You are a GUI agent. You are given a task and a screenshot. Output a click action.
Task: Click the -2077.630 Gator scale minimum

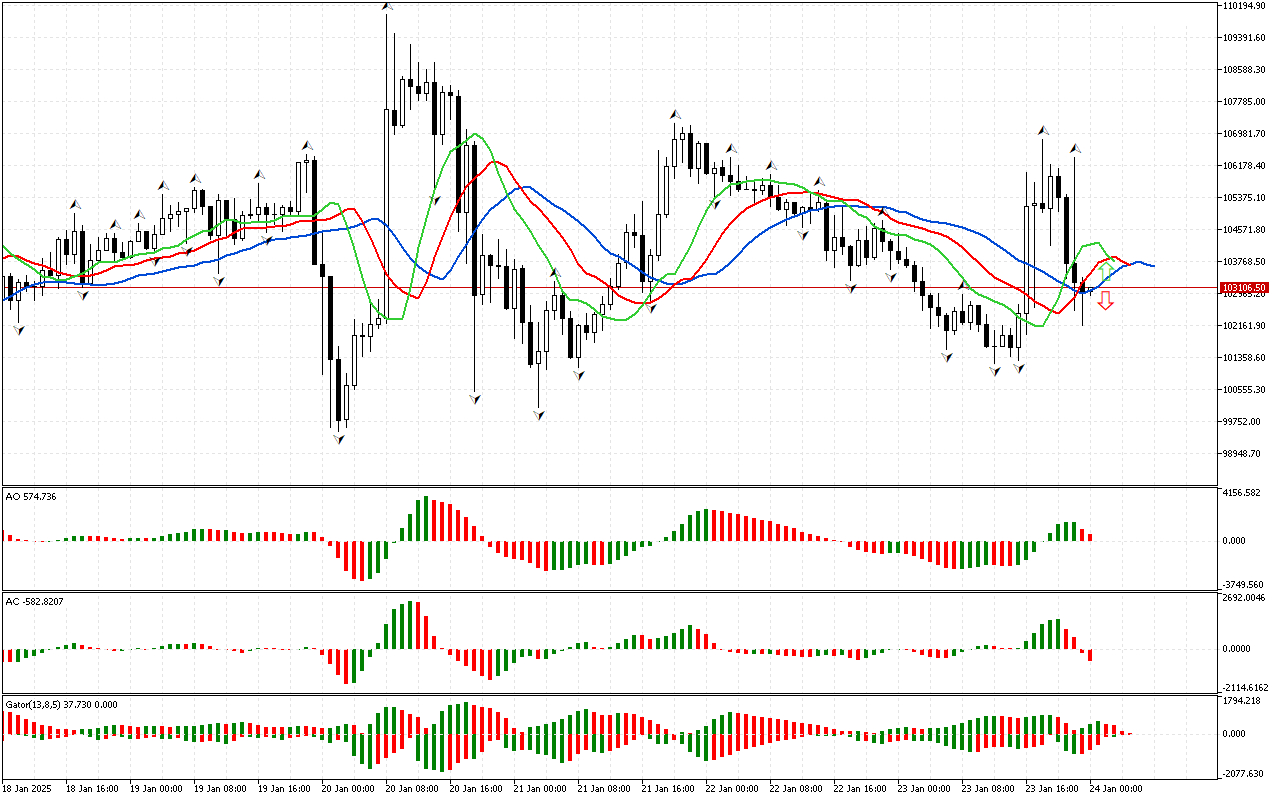1243,774
